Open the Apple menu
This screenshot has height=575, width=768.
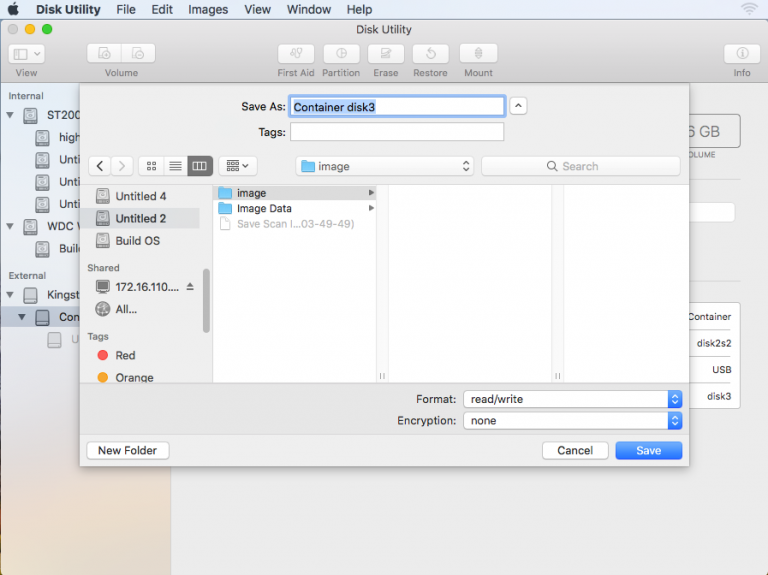pos(14,9)
